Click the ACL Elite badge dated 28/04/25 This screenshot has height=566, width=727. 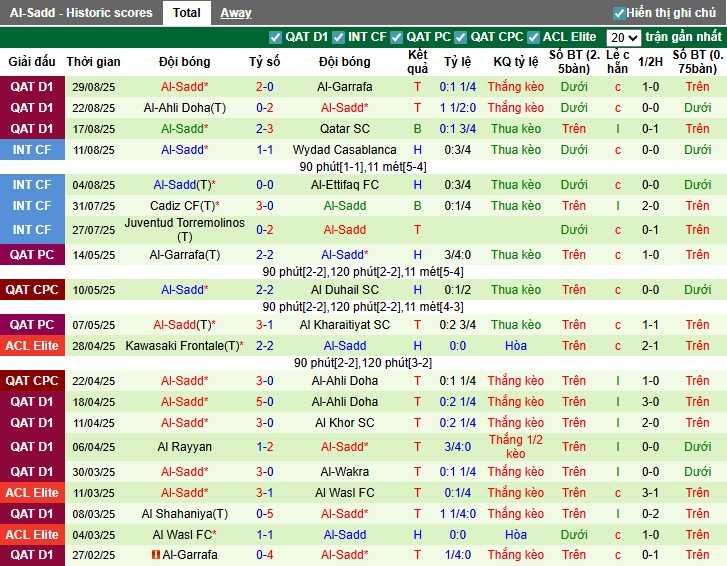click(32, 346)
